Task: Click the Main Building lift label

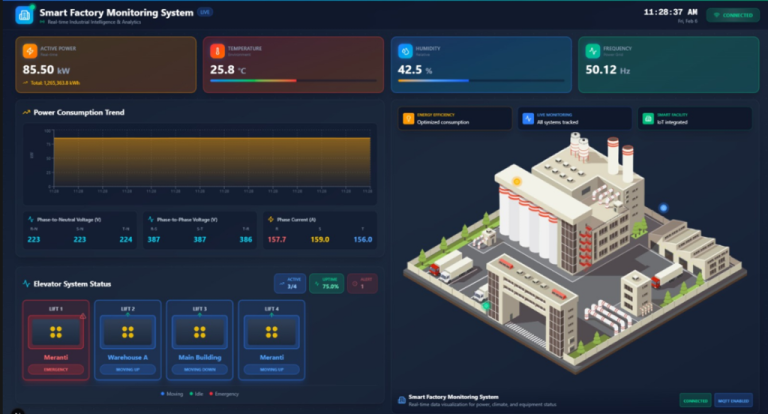Action: click(x=200, y=357)
